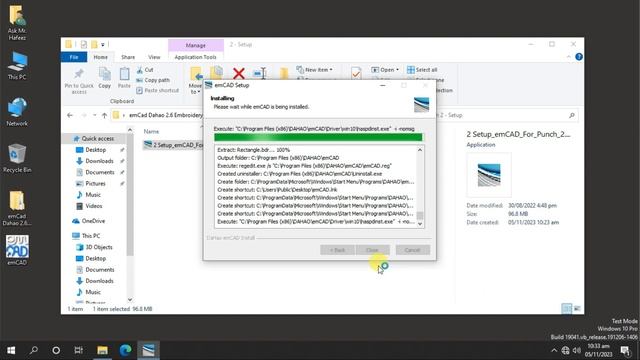
Task: Click Select all in ribbon
Action: [422, 70]
